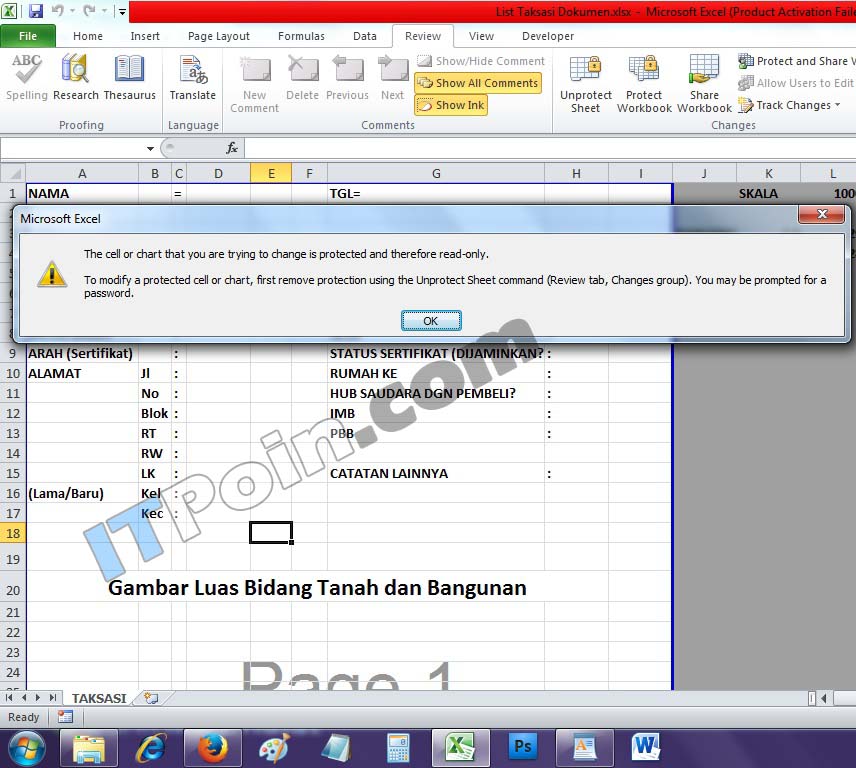Select cell HUB SAUDARA DGN PEMBELI?
The height and width of the screenshot is (768, 856).
[436, 394]
